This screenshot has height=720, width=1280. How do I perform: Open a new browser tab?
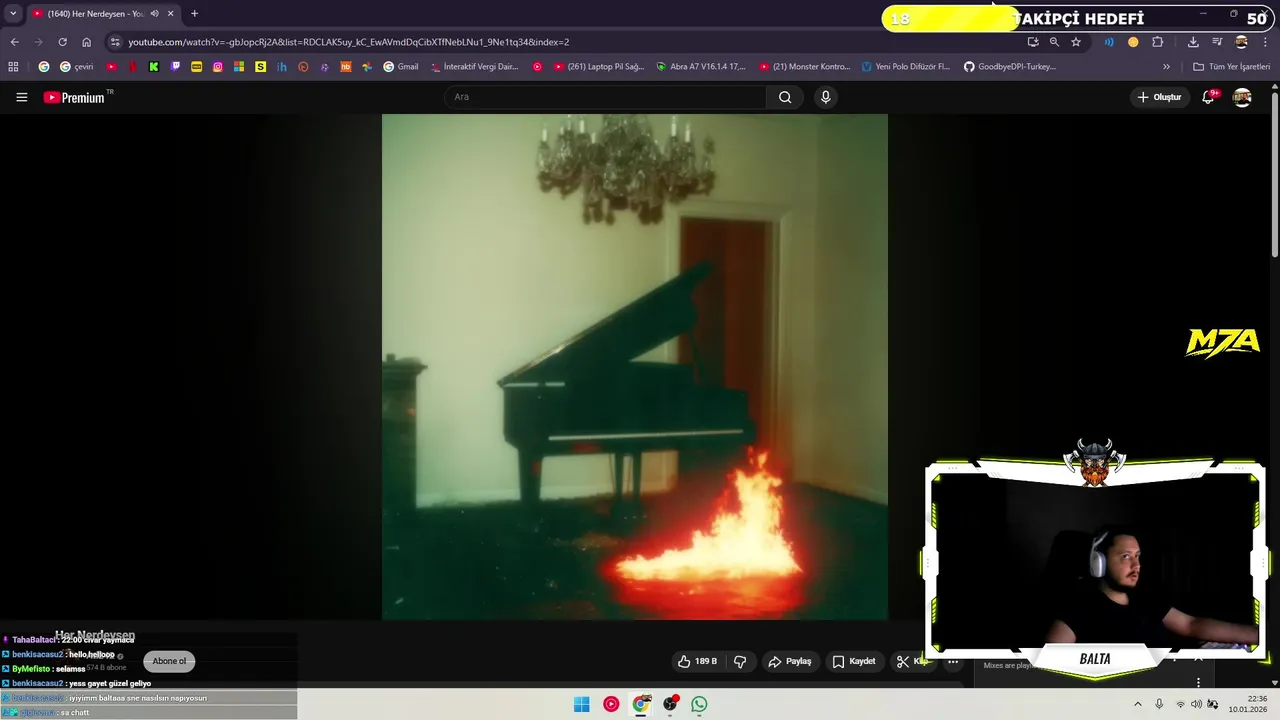click(x=194, y=14)
